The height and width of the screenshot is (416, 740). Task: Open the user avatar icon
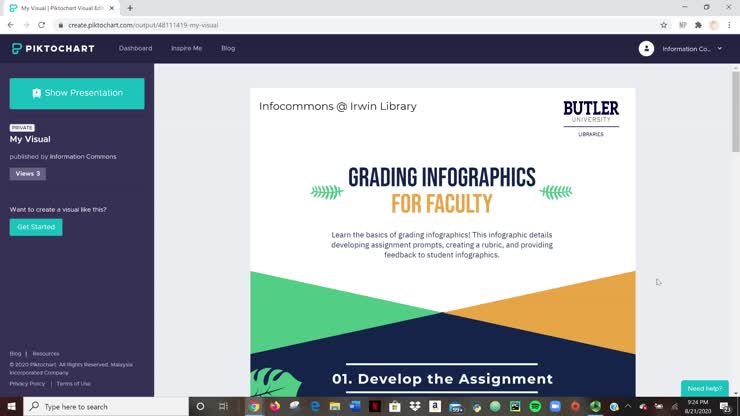tap(646, 49)
